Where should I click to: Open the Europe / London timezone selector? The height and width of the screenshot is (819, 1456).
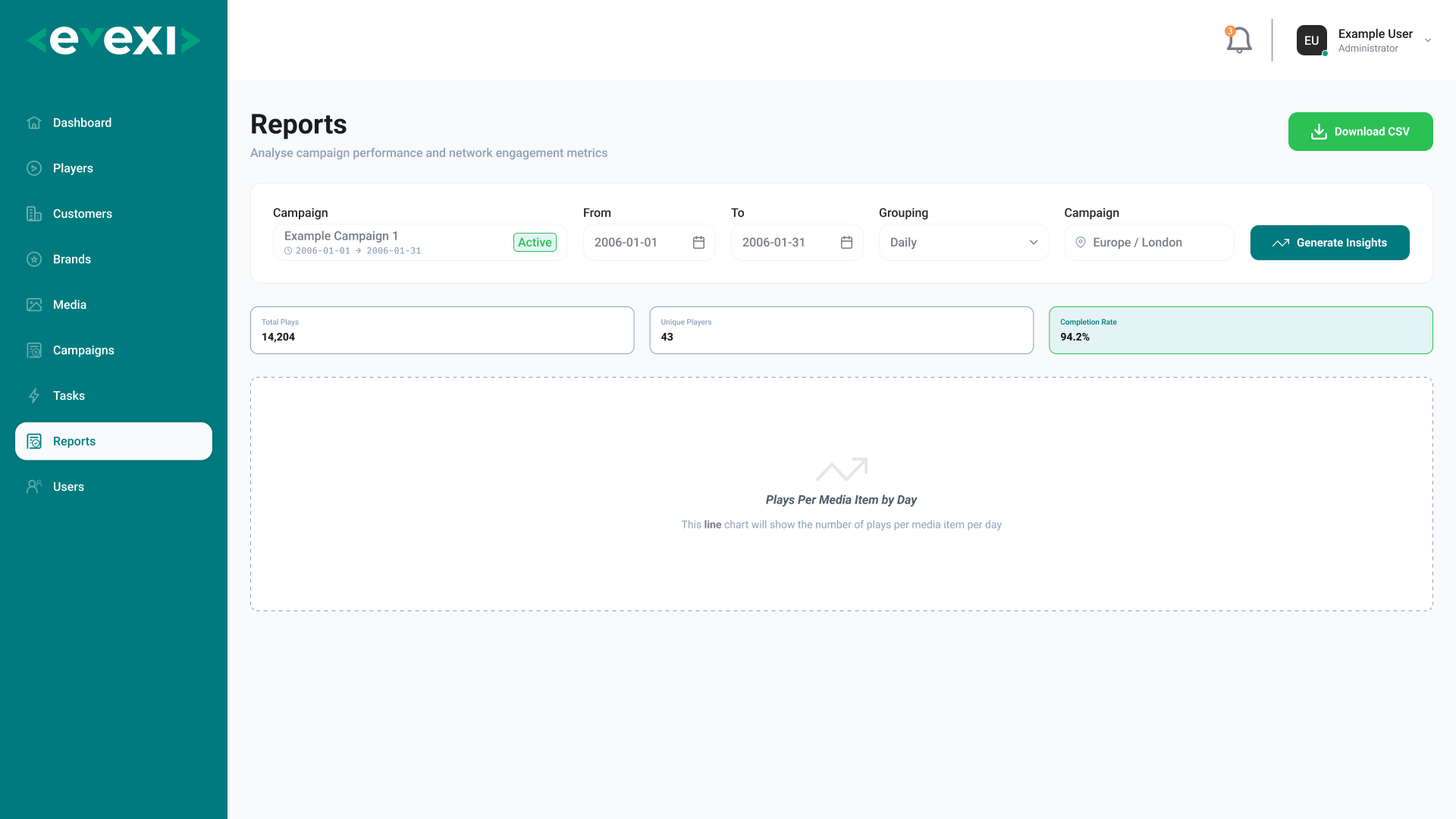1149,243
